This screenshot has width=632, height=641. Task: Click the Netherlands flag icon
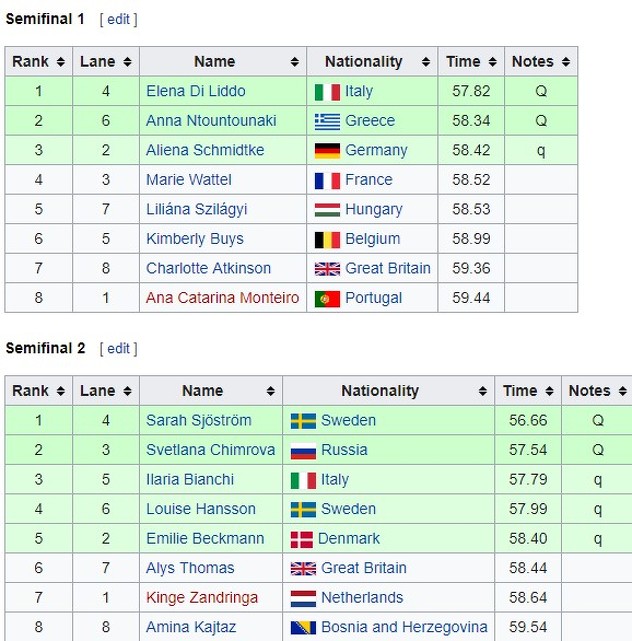303,598
